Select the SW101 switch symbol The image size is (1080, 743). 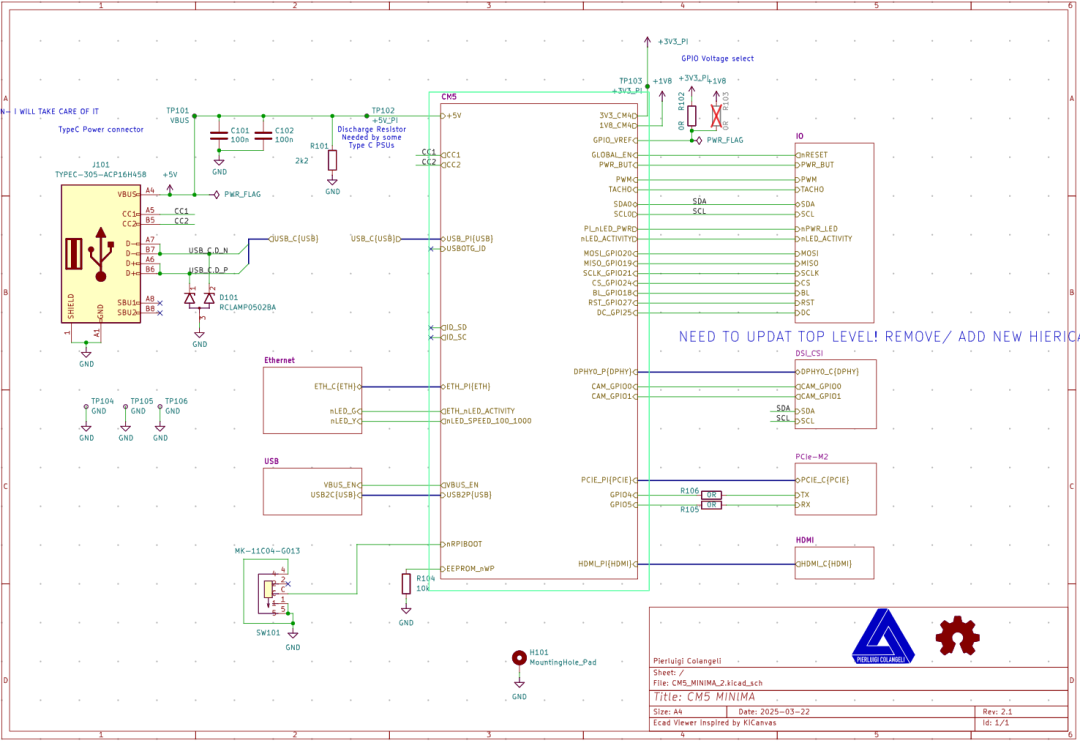(x=272, y=593)
